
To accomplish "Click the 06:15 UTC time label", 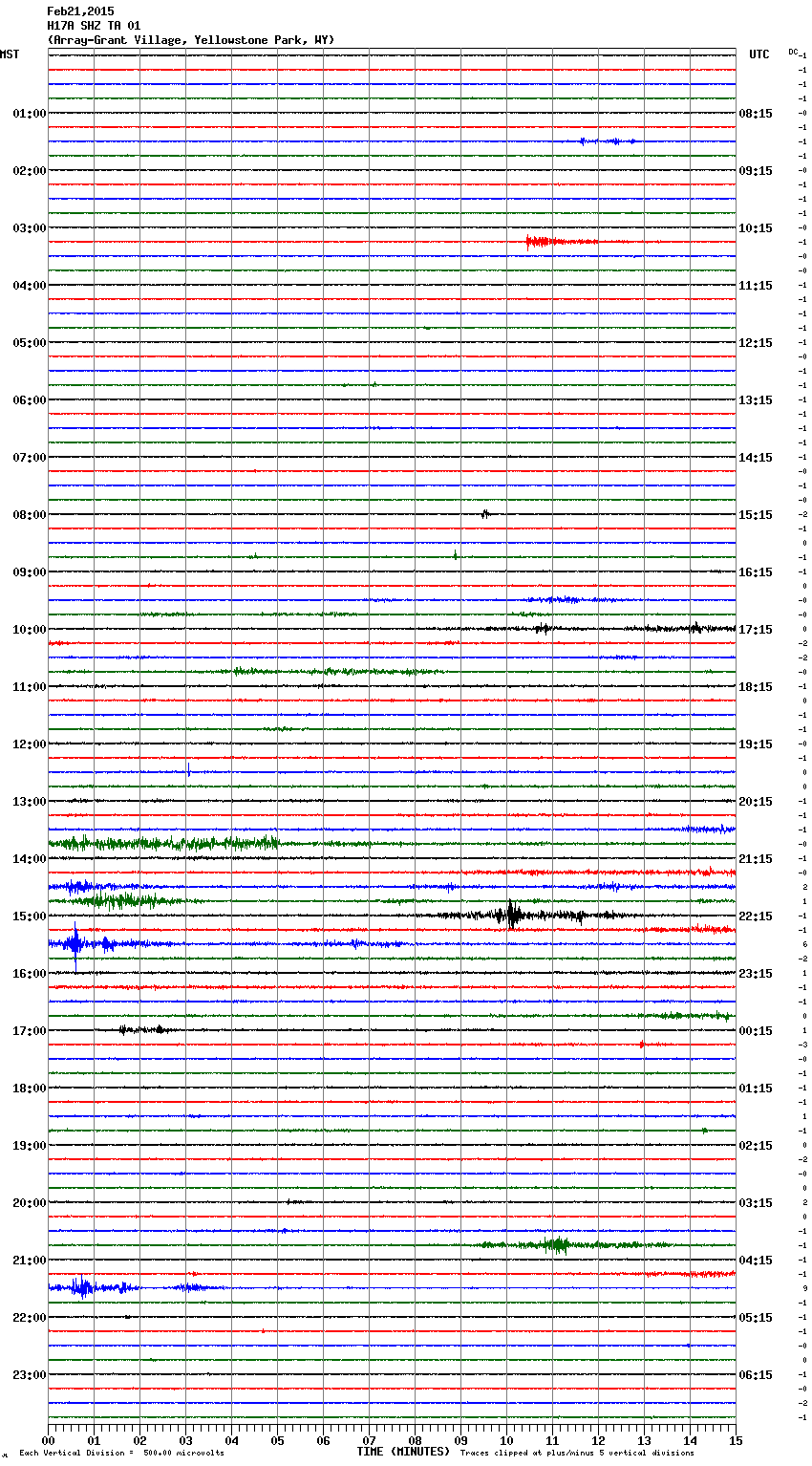I will (x=756, y=1375).
